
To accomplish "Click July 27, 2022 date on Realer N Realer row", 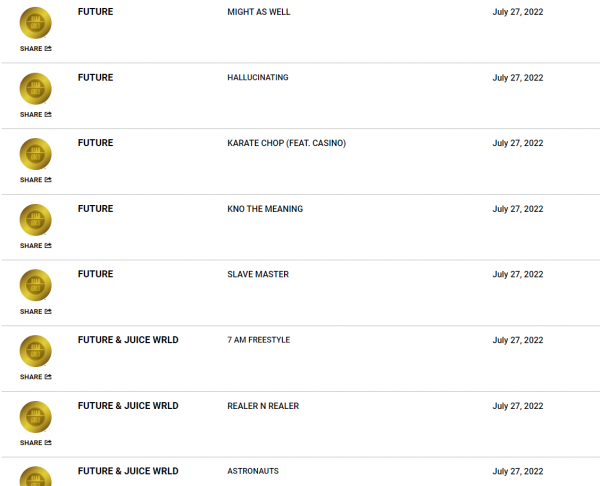I will (x=518, y=406).
